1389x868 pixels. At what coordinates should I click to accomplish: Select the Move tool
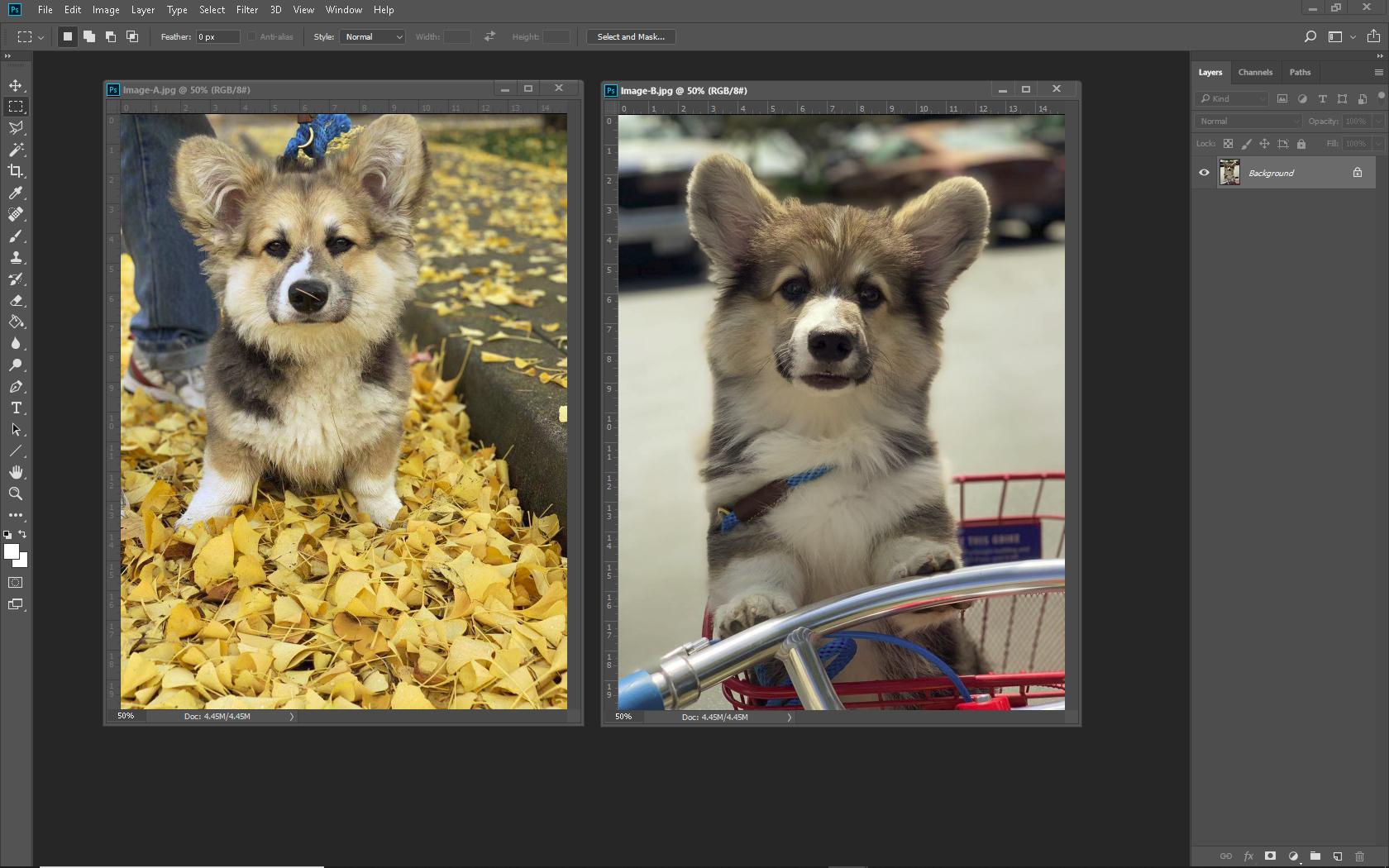[16, 85]
